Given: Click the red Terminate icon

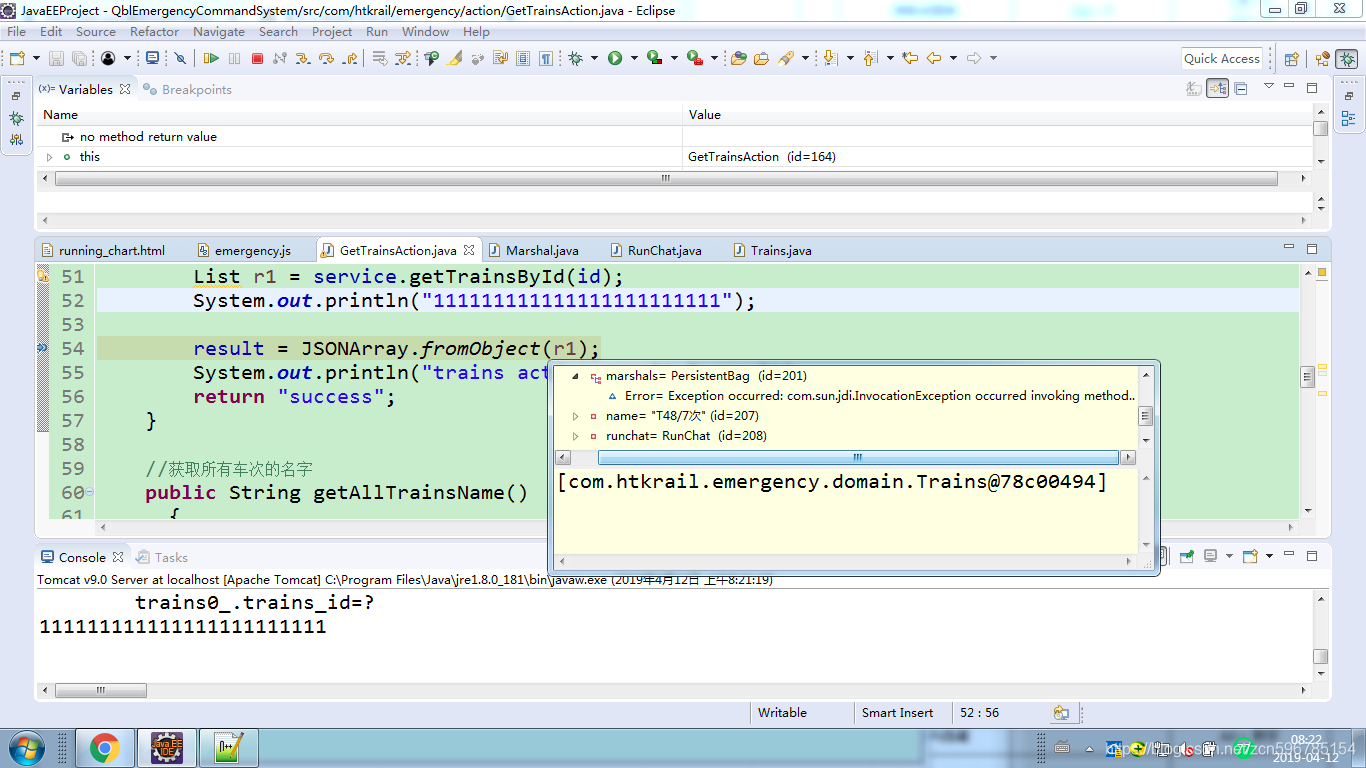Looking at the screenshot, I should pos(257,58).
